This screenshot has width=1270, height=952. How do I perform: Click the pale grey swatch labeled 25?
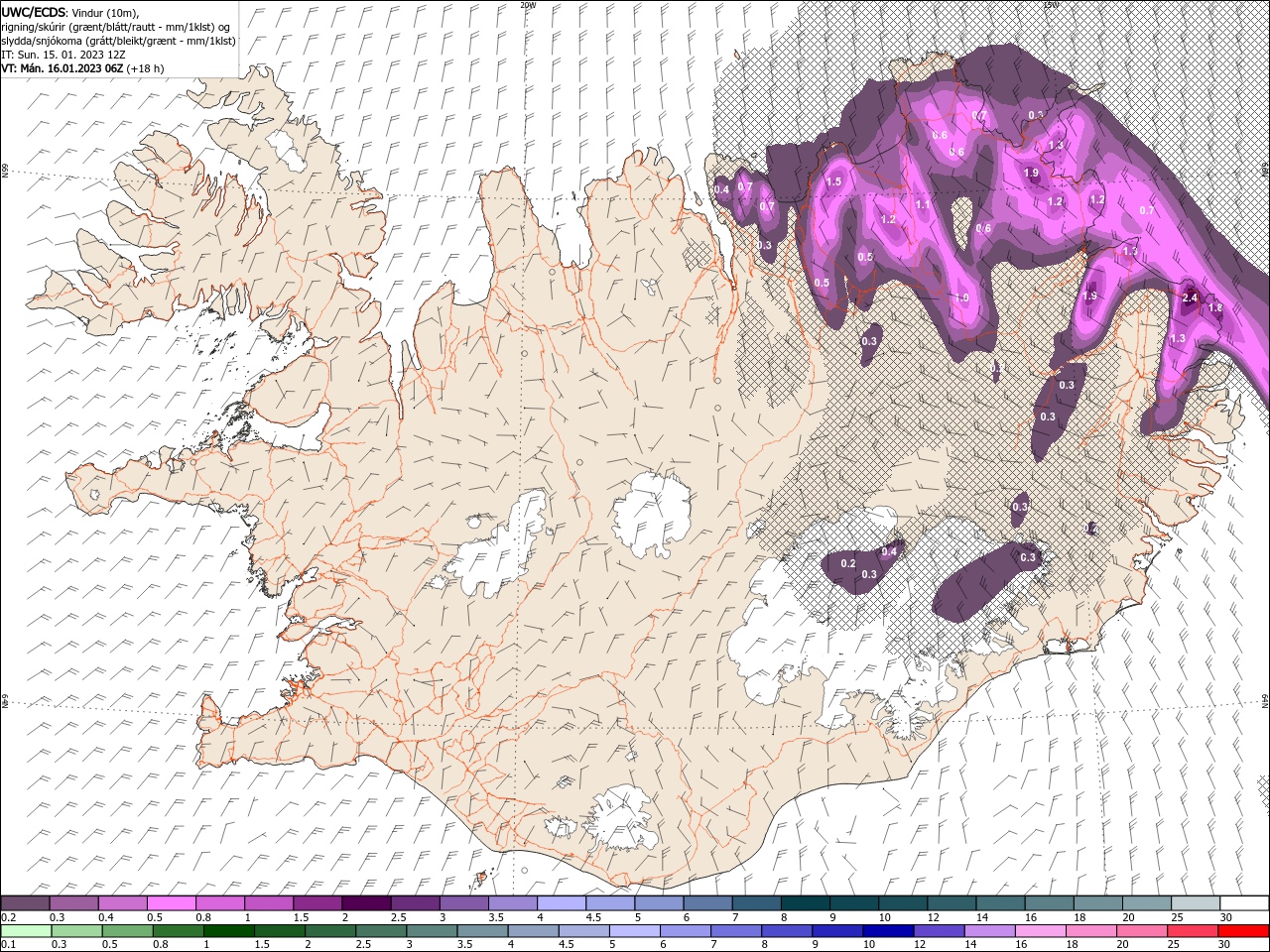(1196, 903)
